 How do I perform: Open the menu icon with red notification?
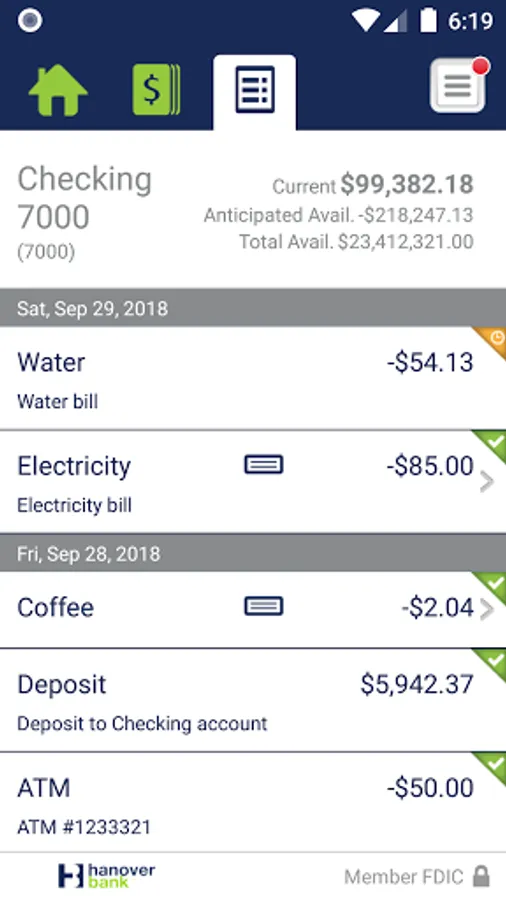[459, 85]
